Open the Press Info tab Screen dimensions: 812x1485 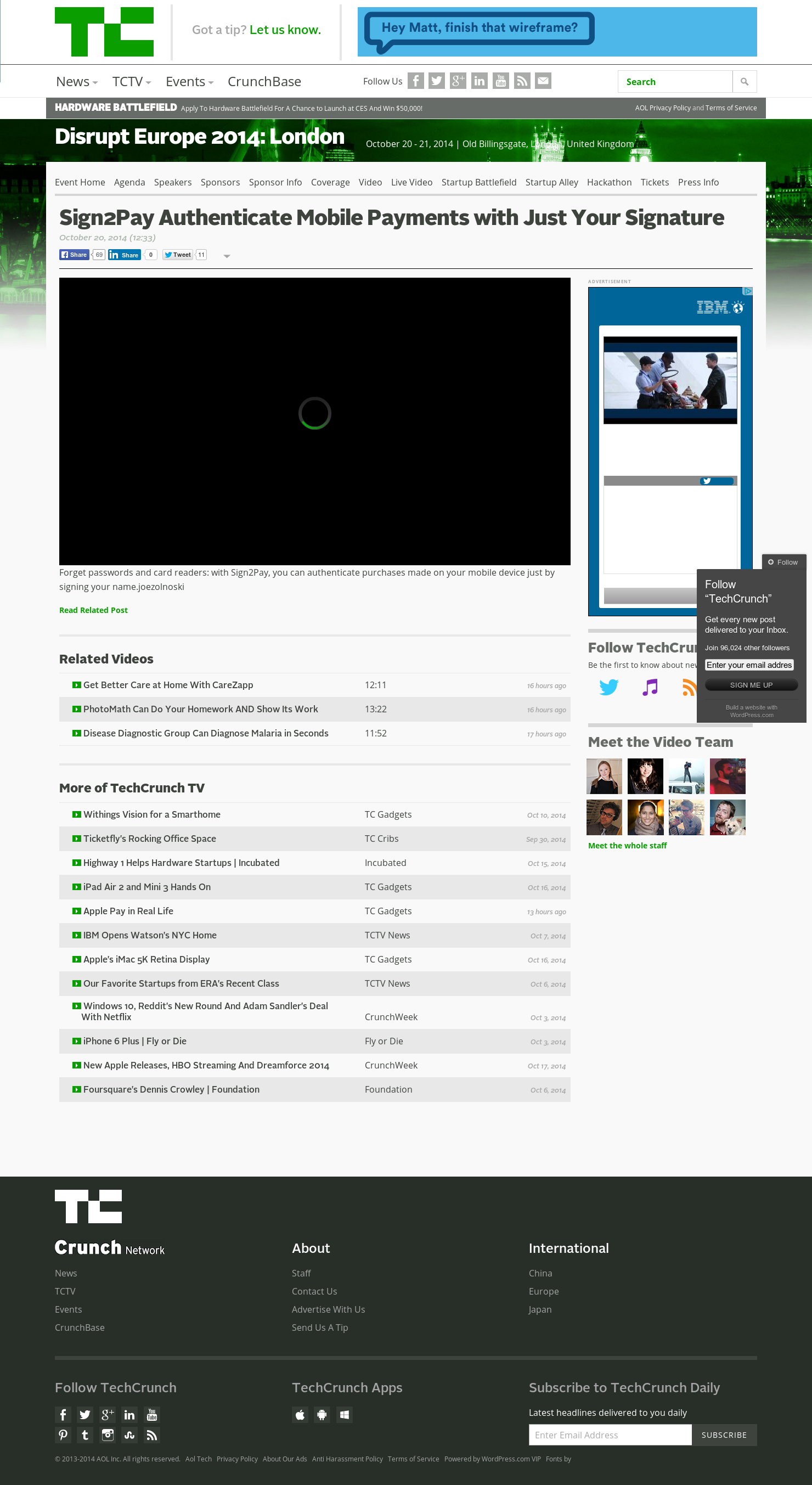[x=698, y=182]
